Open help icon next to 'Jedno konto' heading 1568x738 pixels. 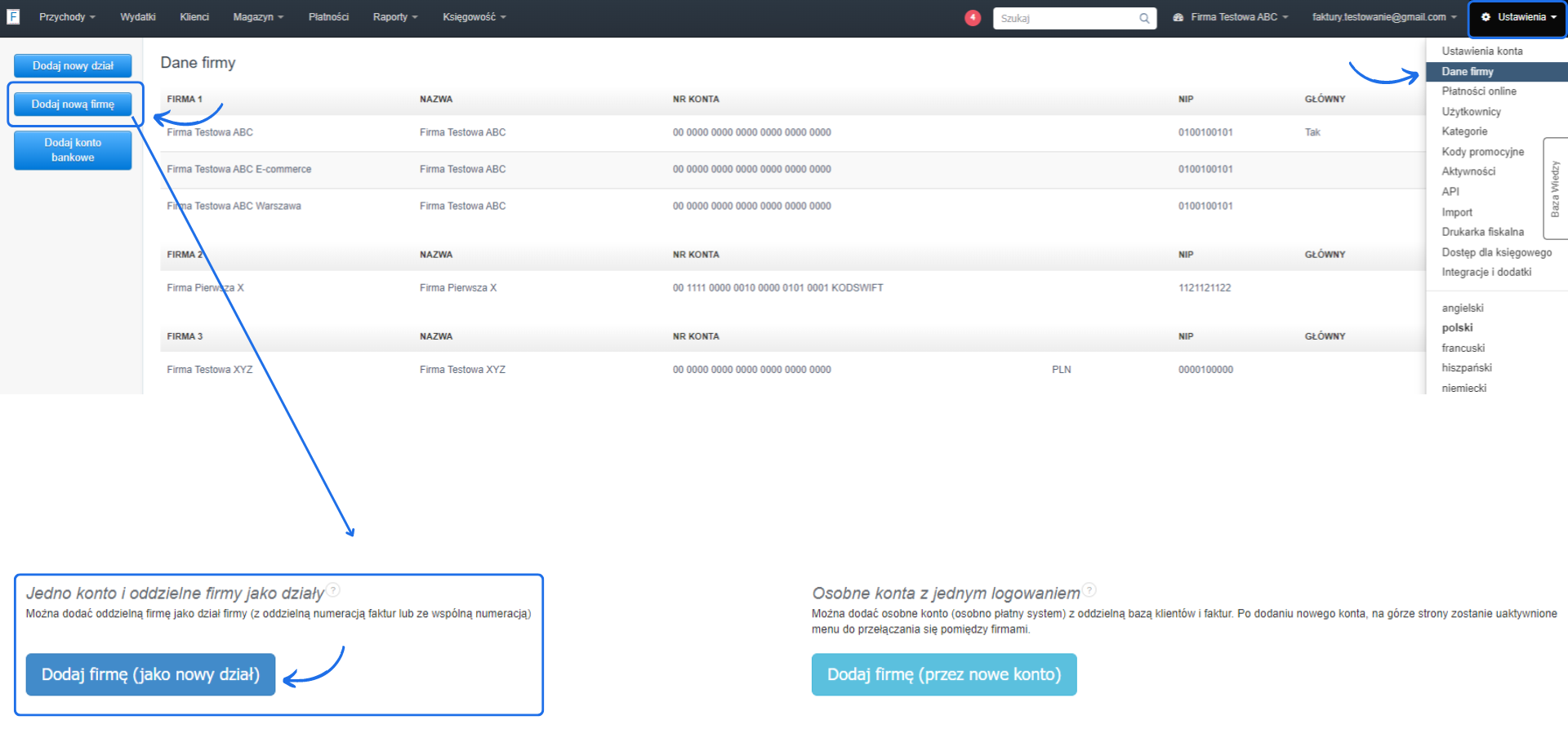[x=333, y=590]
